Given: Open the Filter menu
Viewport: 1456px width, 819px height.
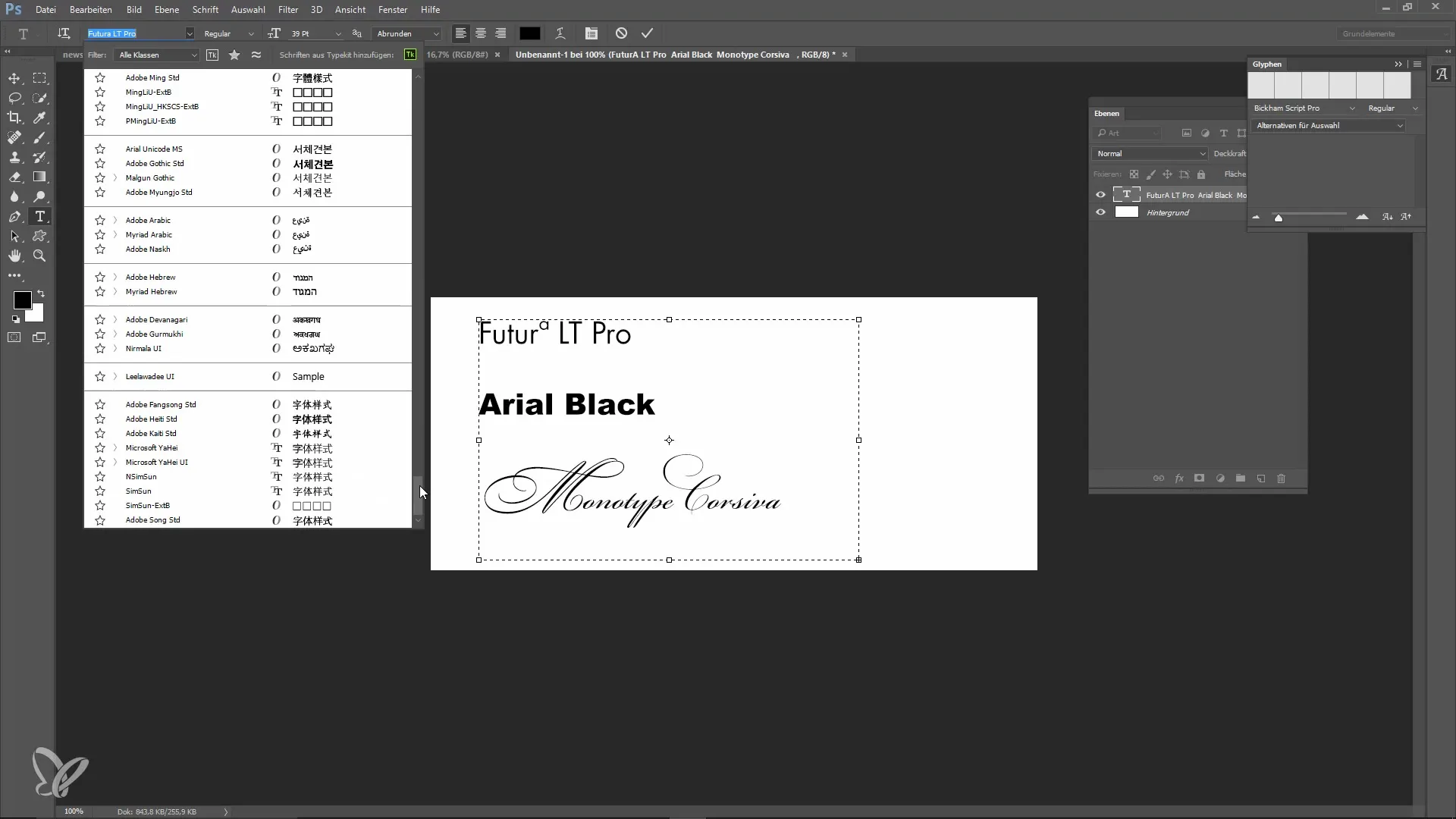Looking at the screenshot, I should [288, 10].
